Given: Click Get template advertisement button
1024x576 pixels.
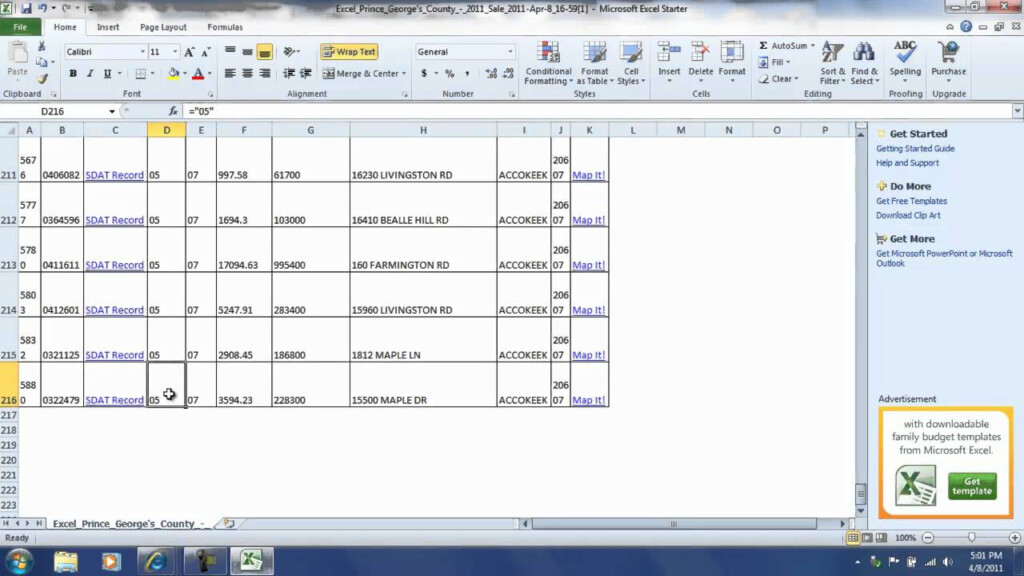Looking at the screenshot, I should (972, 486).
